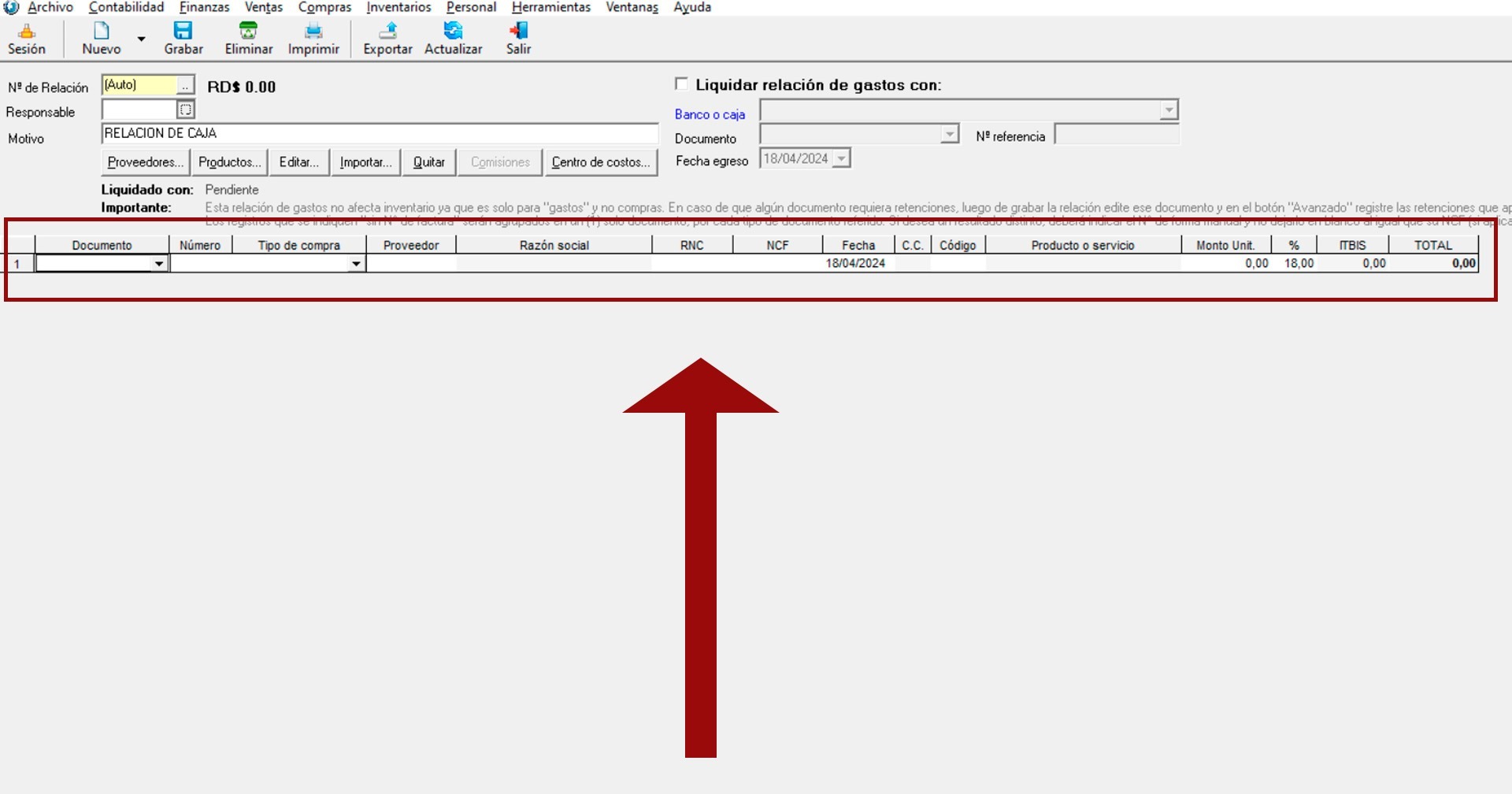Refresh with the Actualizar icon
1512x794 pixels.
pos(453,32)
